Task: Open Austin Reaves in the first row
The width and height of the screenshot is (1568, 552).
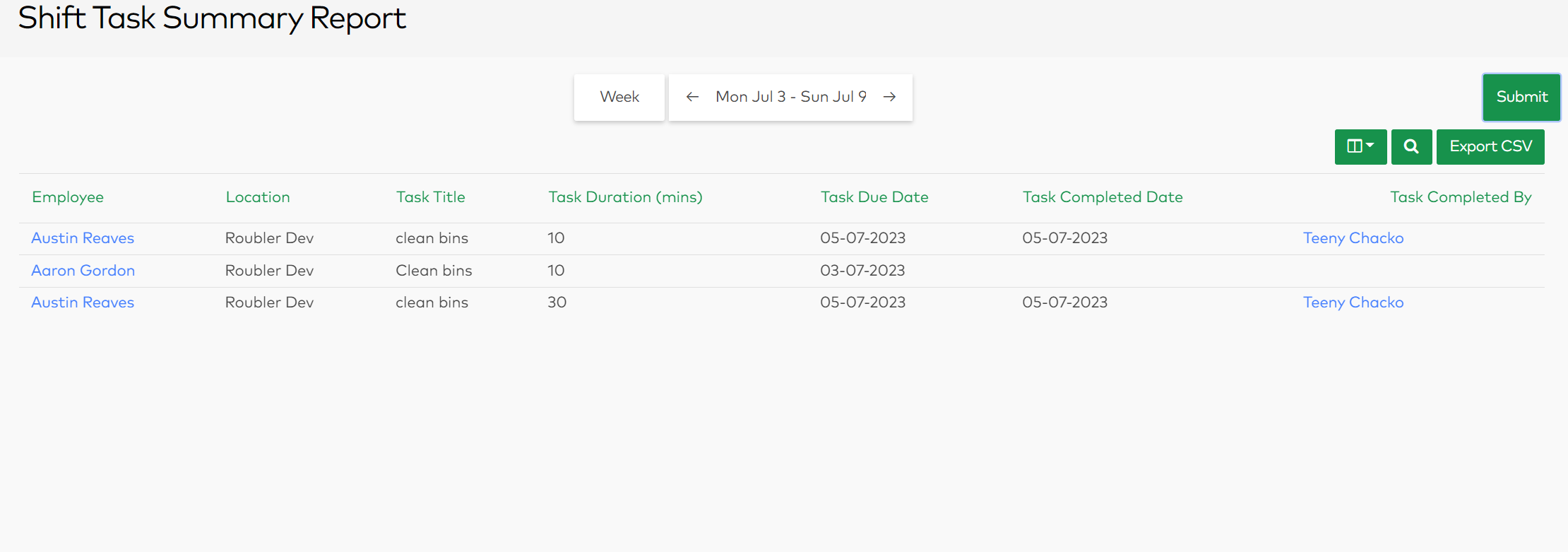Action: click(83, 238)
